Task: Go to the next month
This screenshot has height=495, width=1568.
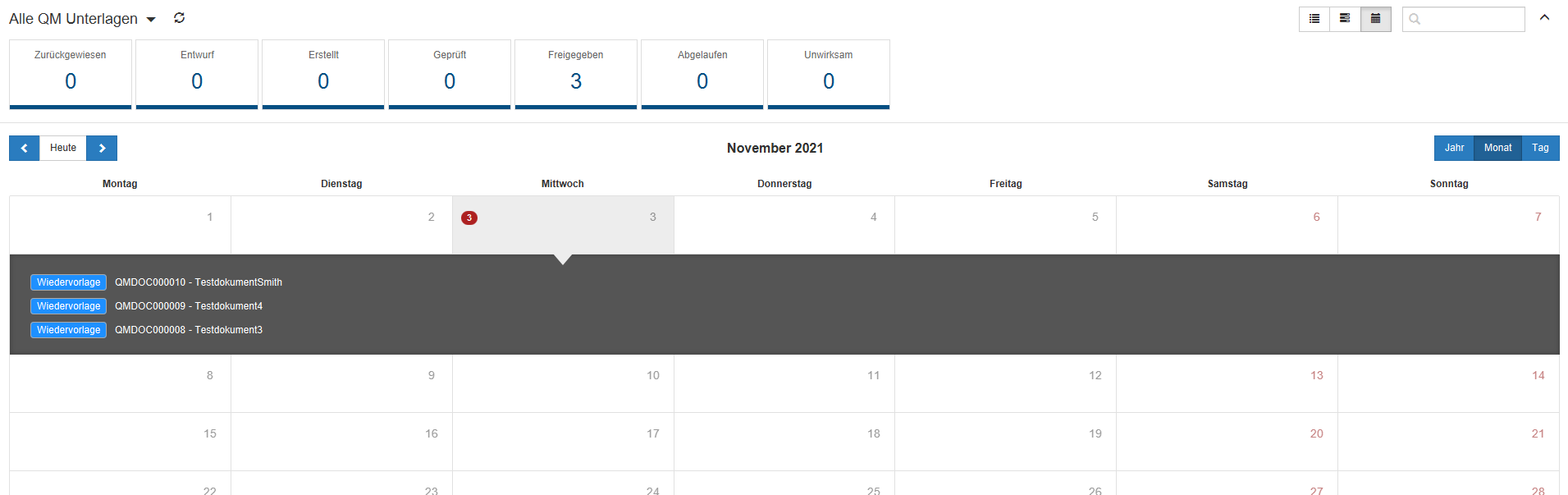Action: click(102, 148)
